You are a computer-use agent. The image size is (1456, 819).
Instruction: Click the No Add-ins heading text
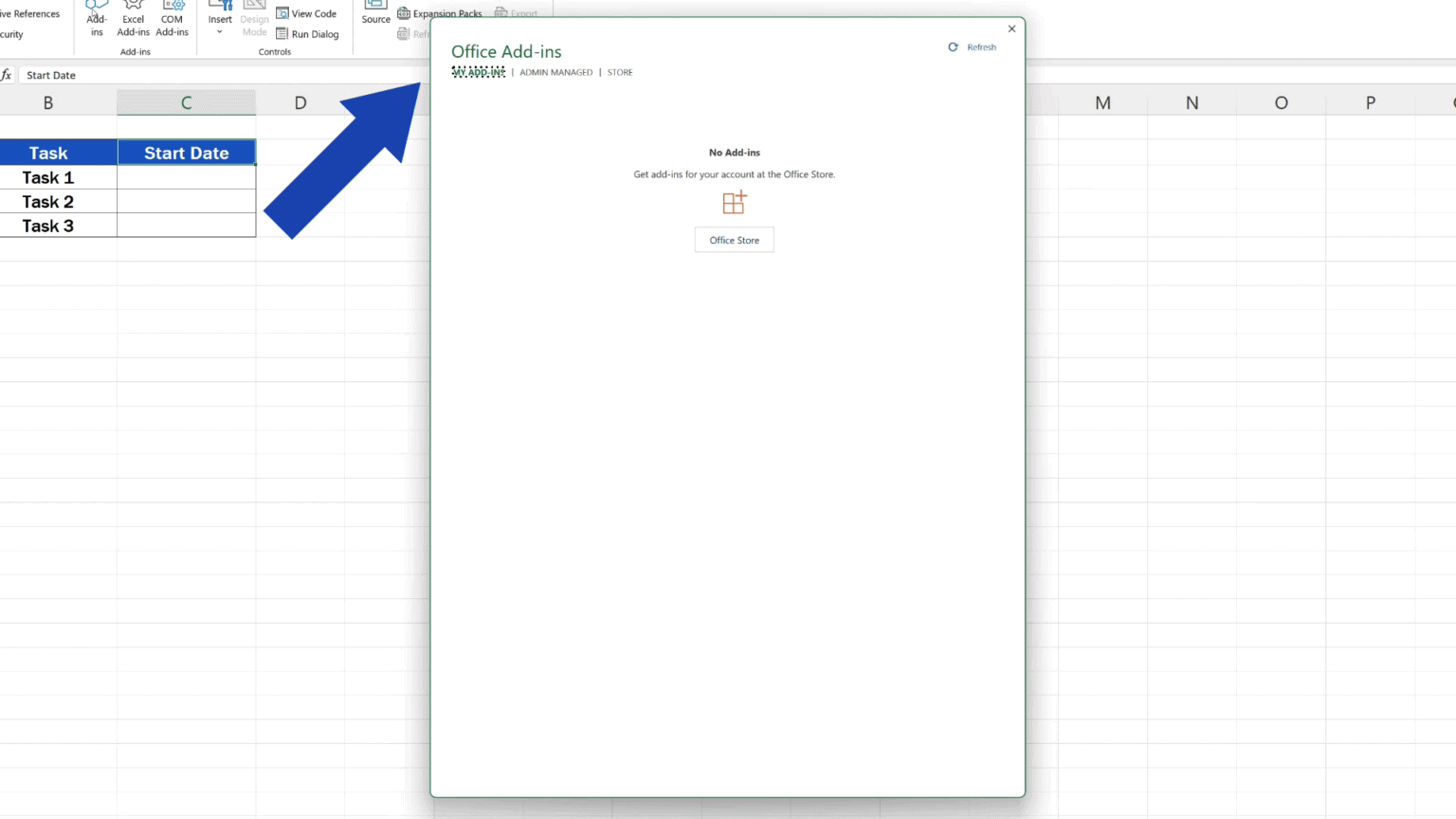[735, 152]
